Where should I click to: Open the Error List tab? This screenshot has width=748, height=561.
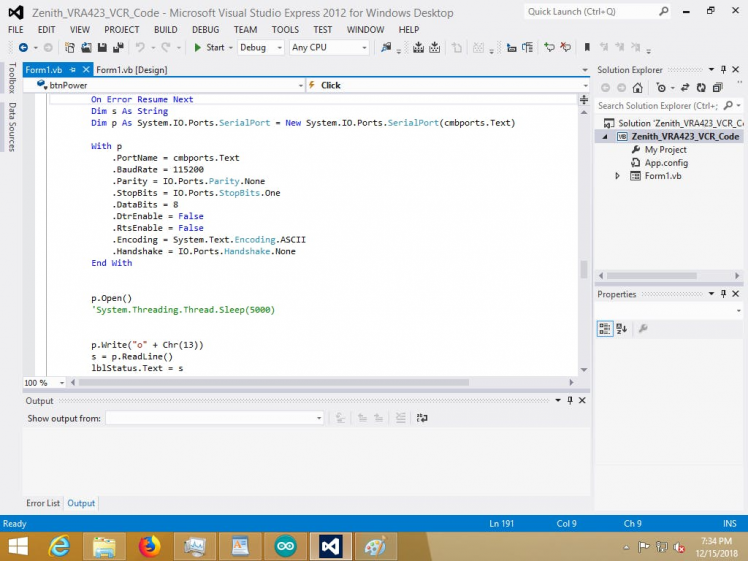(x=43, y=503)
